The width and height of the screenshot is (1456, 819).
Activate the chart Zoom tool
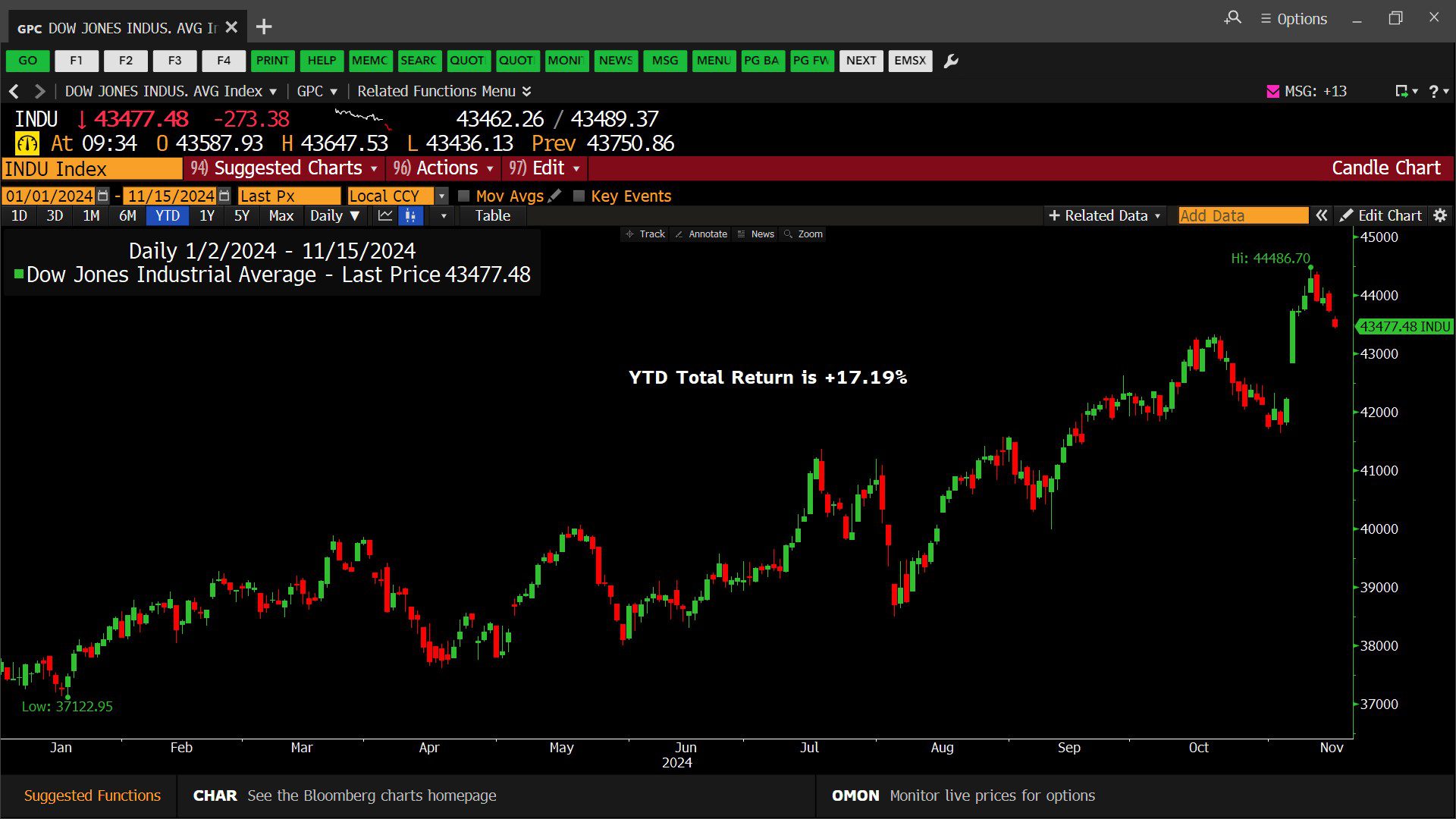[804, 234]
